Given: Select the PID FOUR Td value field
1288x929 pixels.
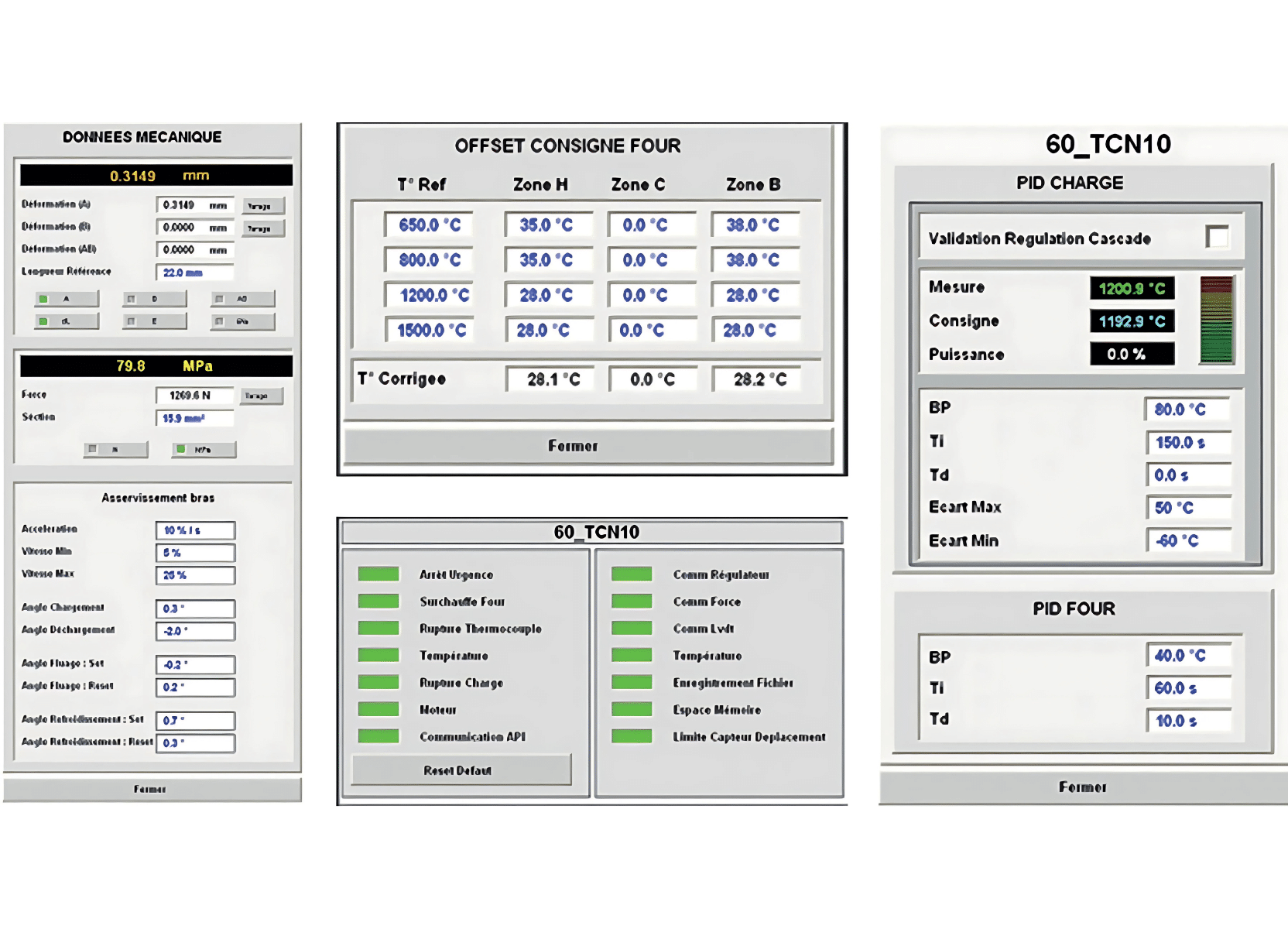Looking at the screenshot, I should pos(1187,721).
